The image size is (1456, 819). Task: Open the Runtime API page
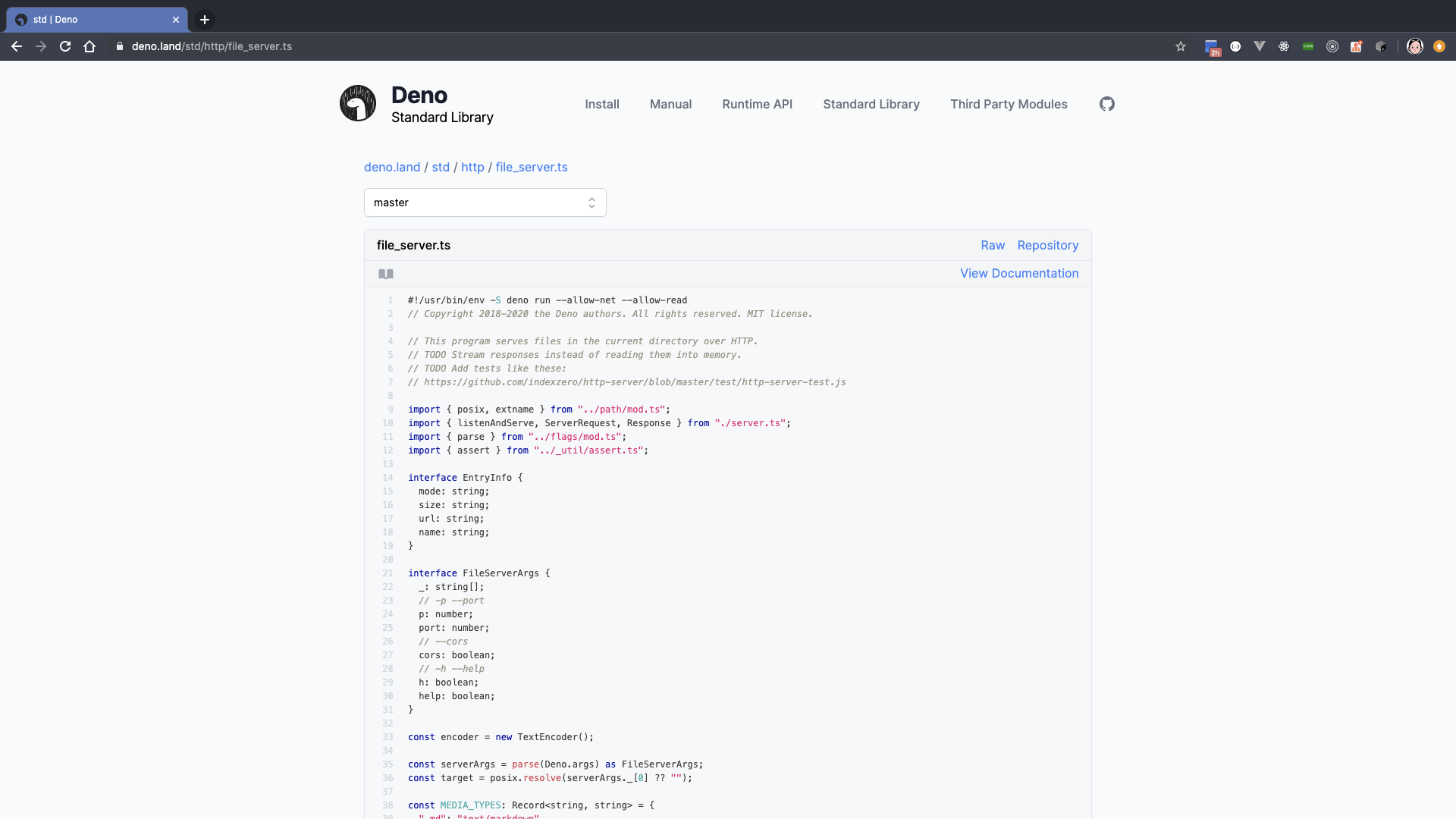757,104
